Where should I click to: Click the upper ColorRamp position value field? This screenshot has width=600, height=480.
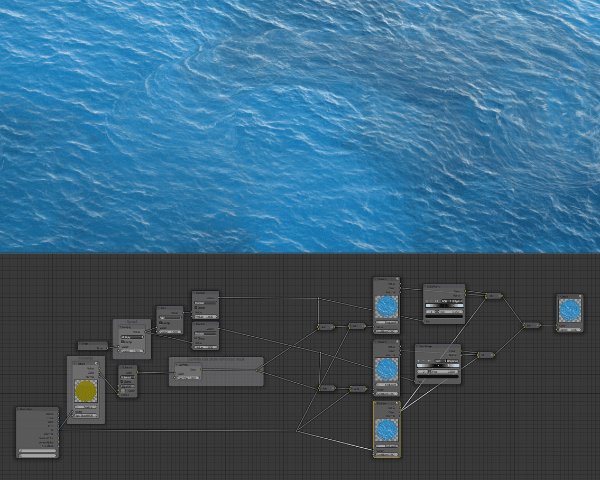pos(452,312)
